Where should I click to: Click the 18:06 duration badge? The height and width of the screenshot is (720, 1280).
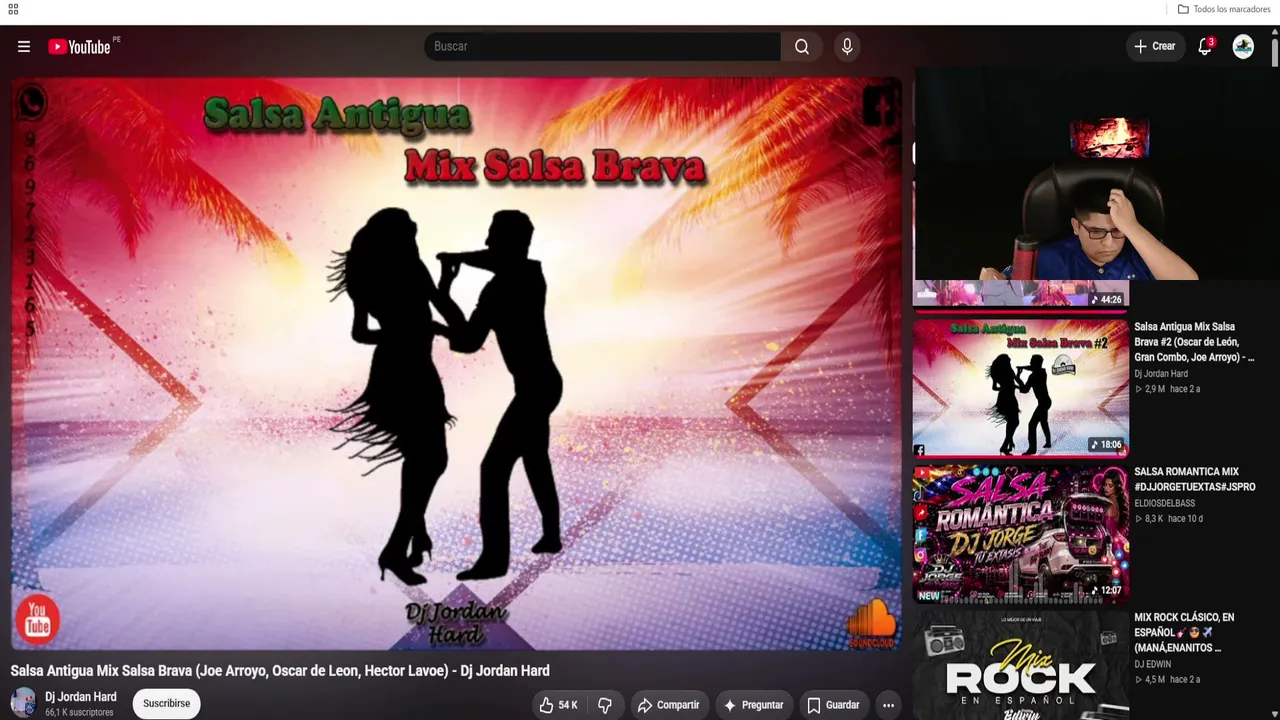pyautogui.click(x=1107, y=445)
